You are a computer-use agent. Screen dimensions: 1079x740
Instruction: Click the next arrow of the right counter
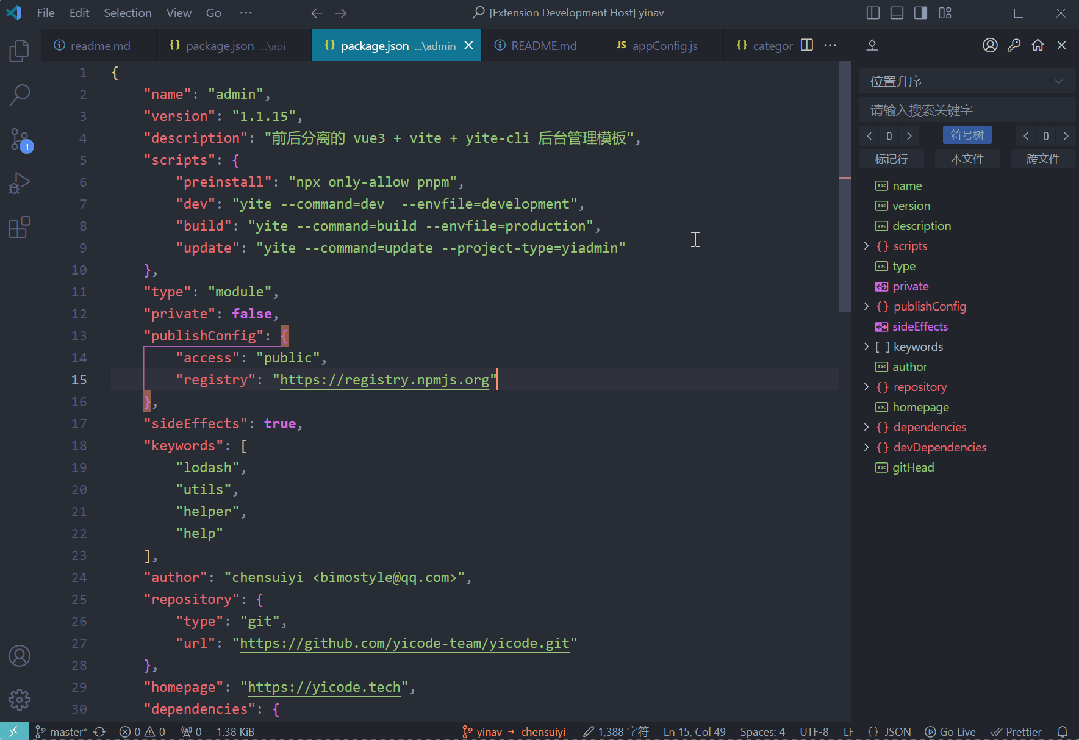1066,136
